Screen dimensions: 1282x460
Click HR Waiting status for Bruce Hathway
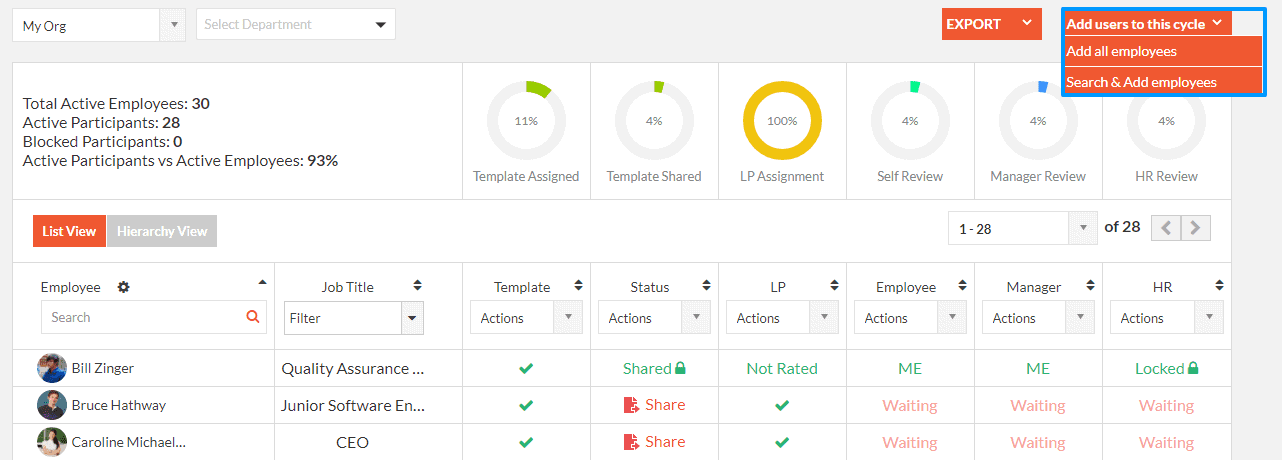tap(1166, 405)
